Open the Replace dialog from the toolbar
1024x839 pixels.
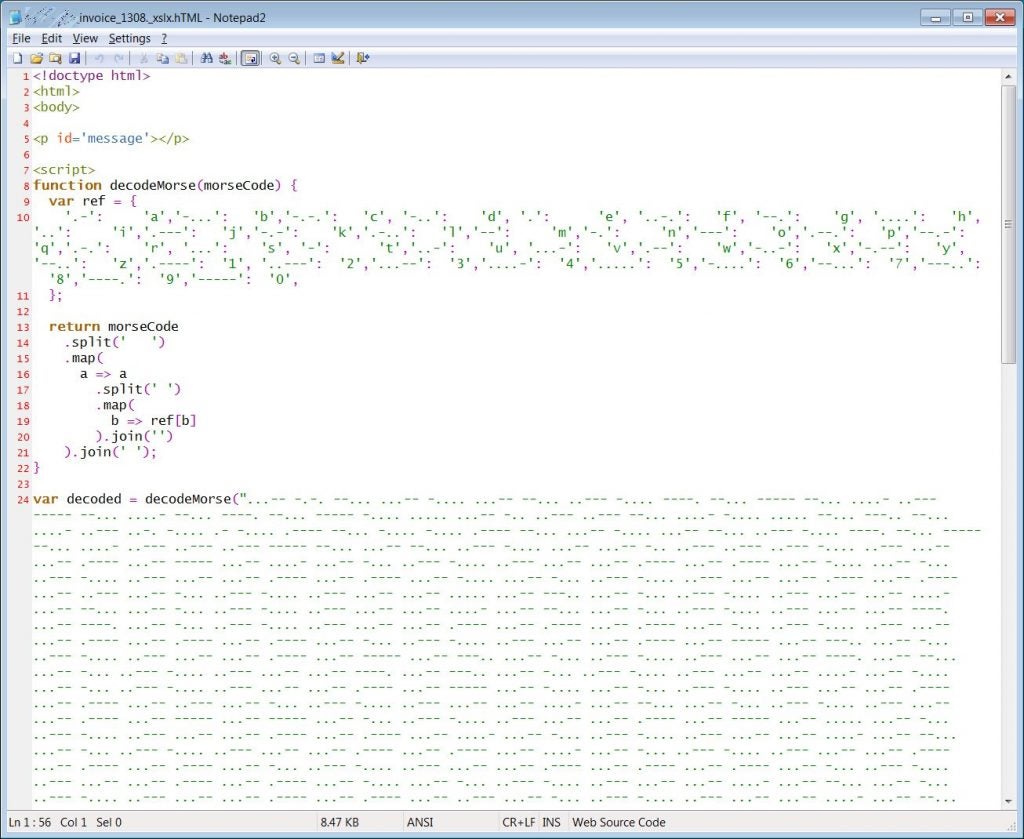click(225, 58)
